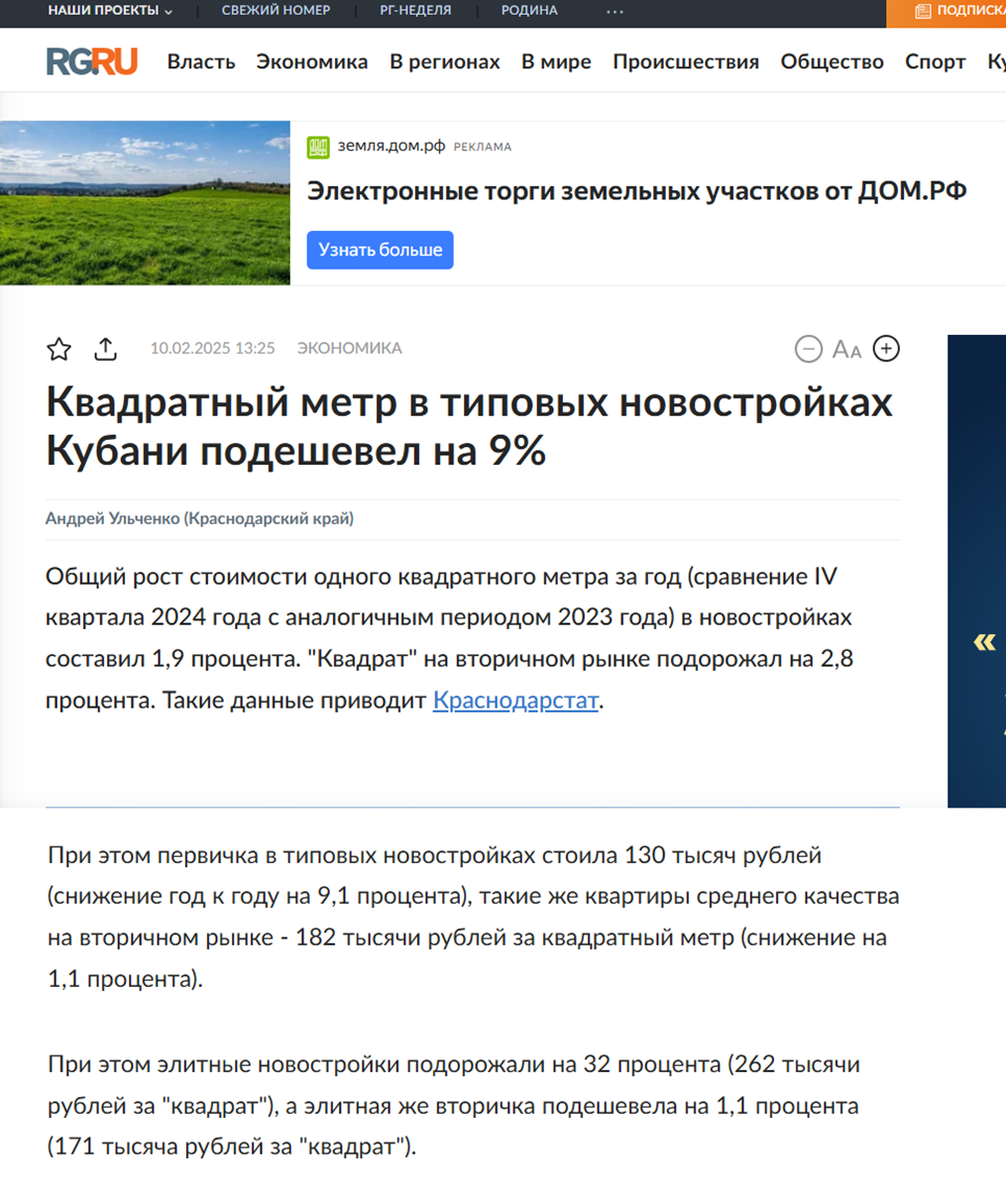Click the Узнать больше ad button
The height and width of the screenshot is (1200, 1006).
(380, 250)
